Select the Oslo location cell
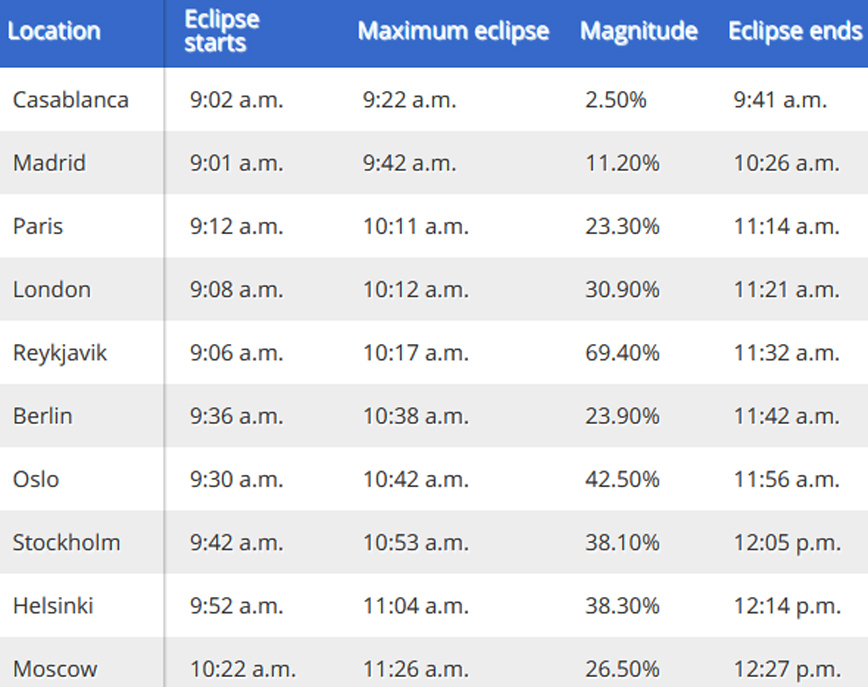The width and height of the screenshot is (868, 687). click(x=36, y=479)
